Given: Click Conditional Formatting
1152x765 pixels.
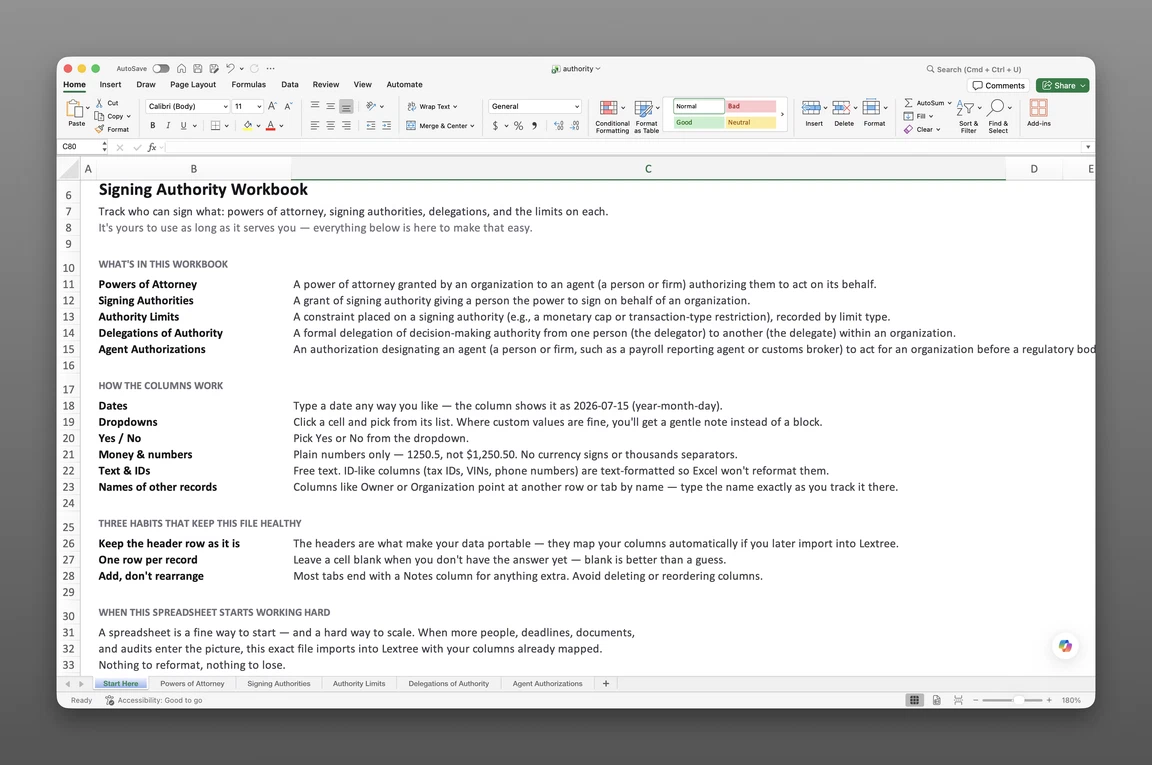Looking at the screenshot, I should [612, 117].
